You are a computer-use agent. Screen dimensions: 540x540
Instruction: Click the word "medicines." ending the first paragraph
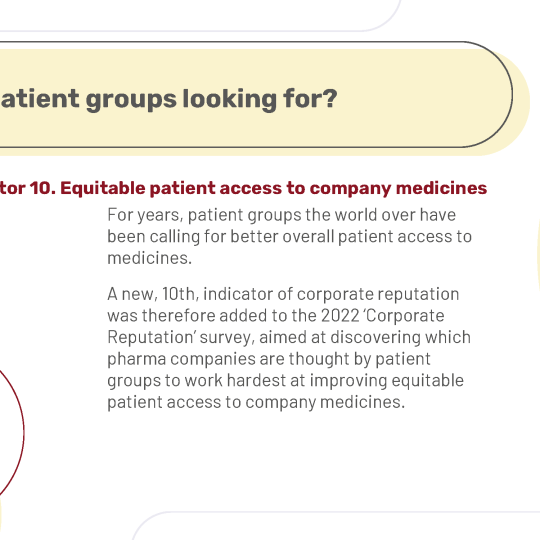click(x=149, y=258)
